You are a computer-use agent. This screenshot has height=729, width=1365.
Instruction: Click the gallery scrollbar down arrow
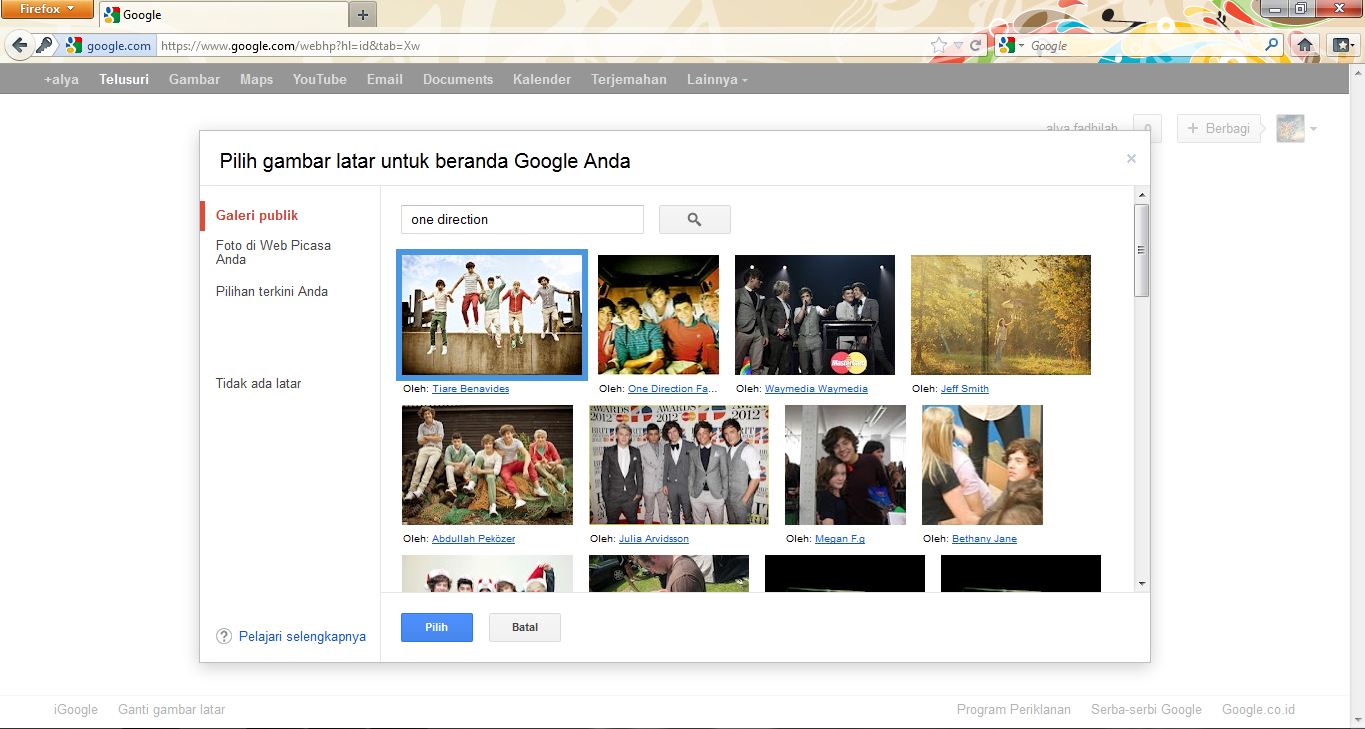(1142, 584)
